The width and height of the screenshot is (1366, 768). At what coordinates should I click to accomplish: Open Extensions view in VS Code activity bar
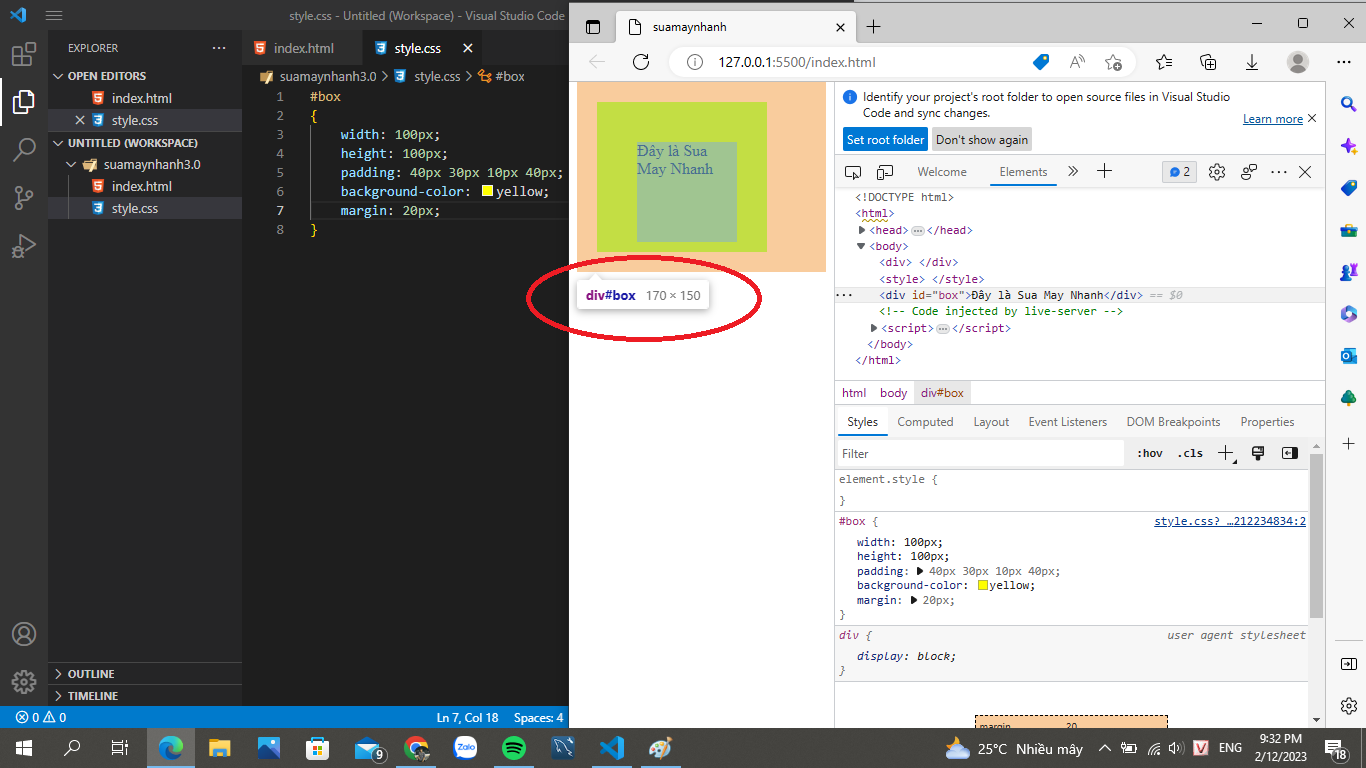(x=24, y=54)
